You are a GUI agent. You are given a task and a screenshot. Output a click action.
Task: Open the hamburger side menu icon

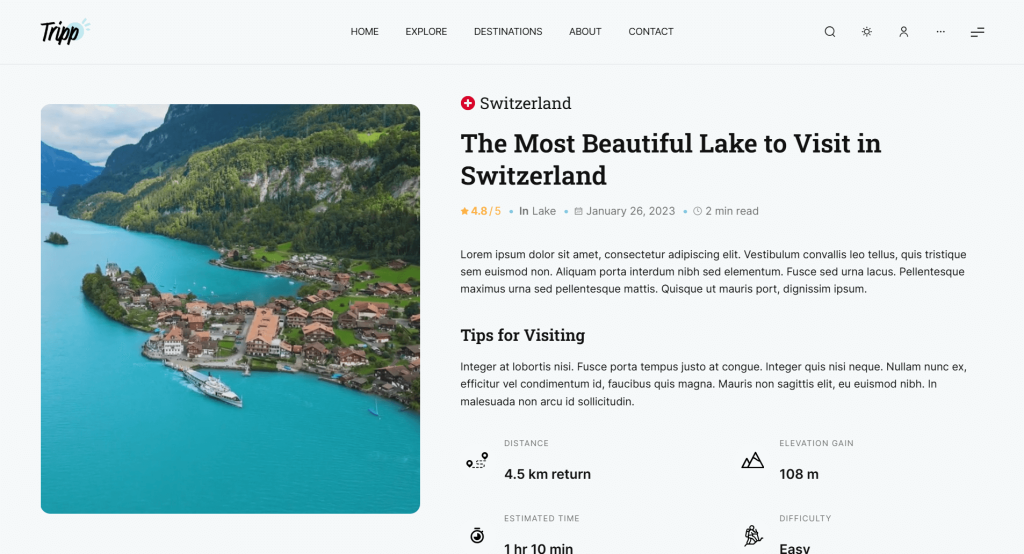pos(978,32)
